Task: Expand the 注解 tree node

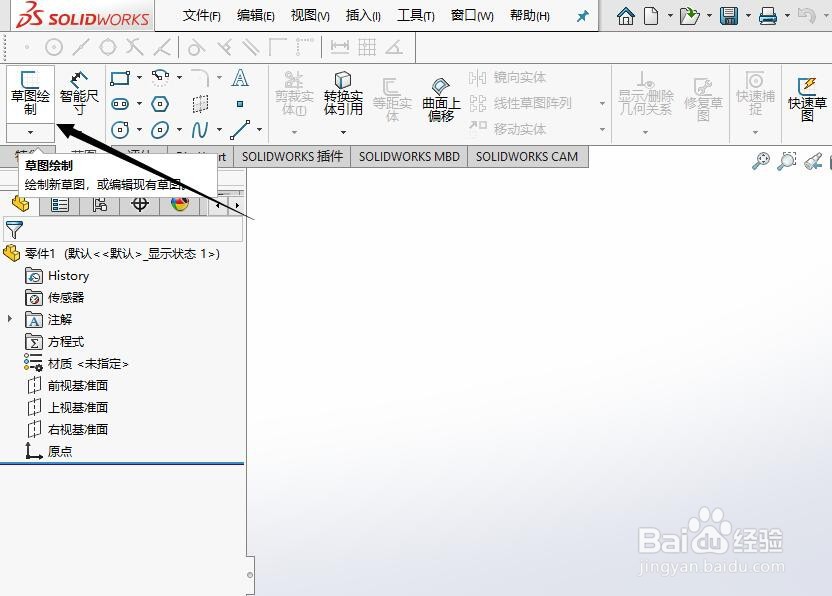Action: (10, 319)
